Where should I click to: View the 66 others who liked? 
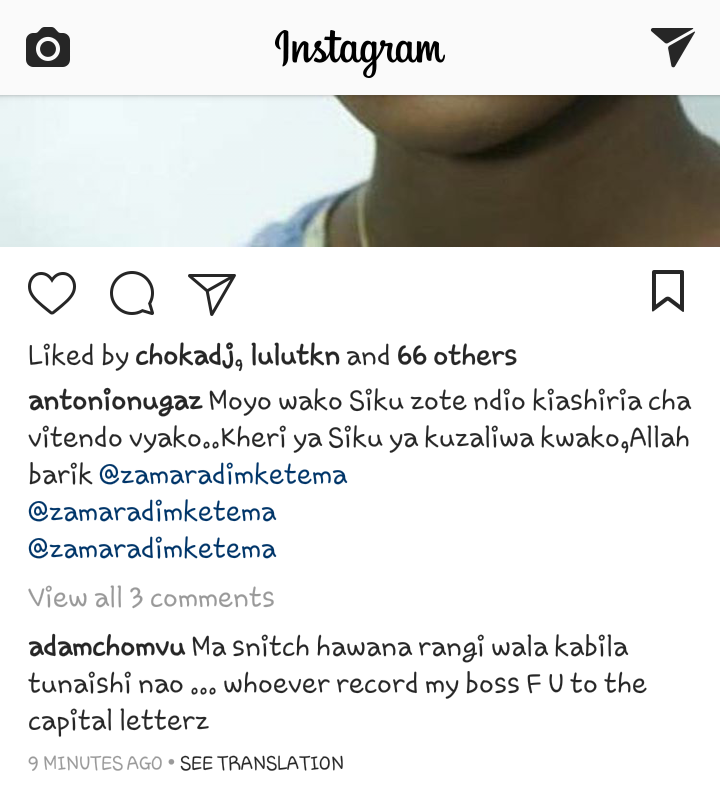[x=457, y=356]
